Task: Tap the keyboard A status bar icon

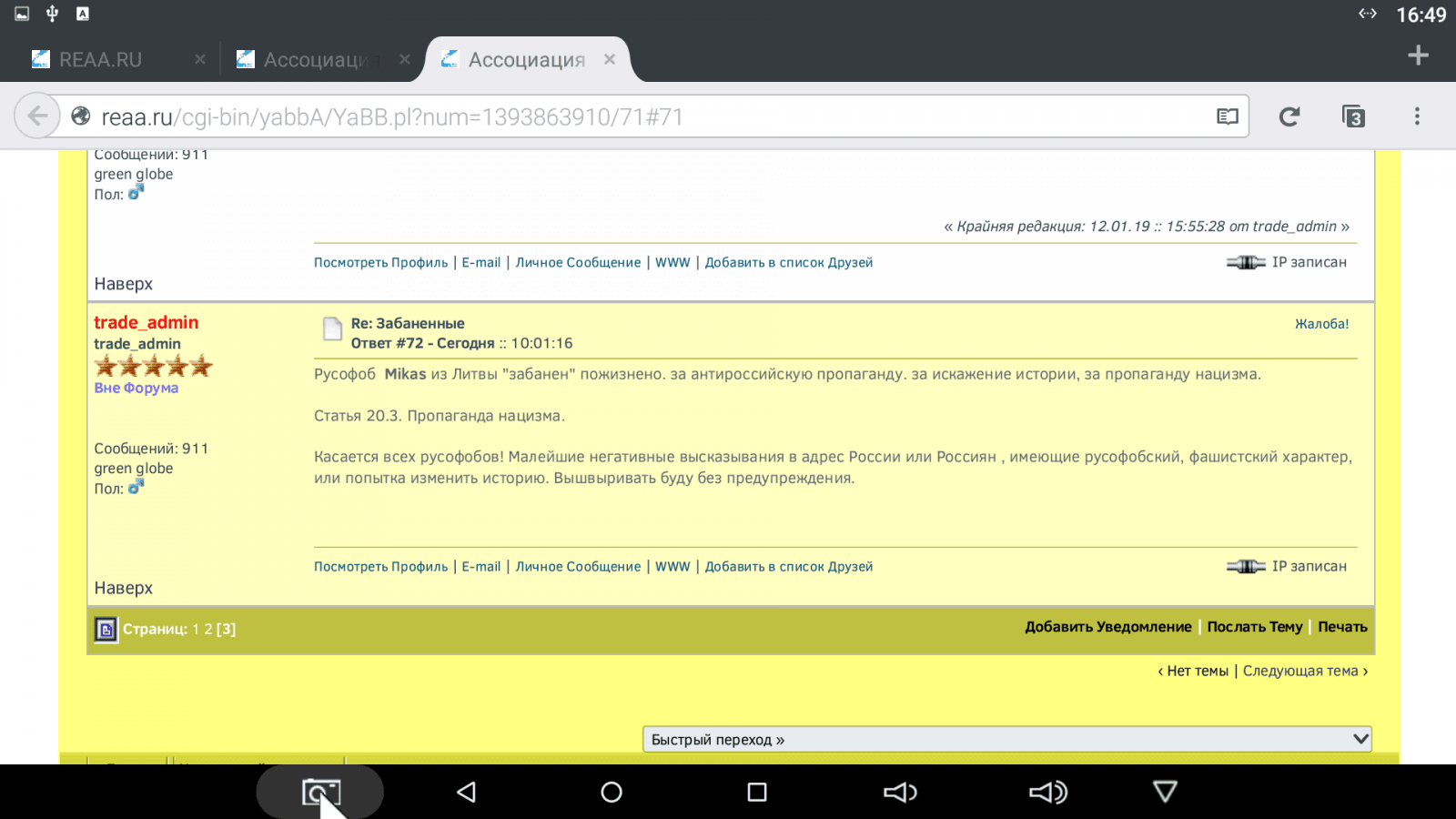Action: pyautogui.click(x=83, y=14)
